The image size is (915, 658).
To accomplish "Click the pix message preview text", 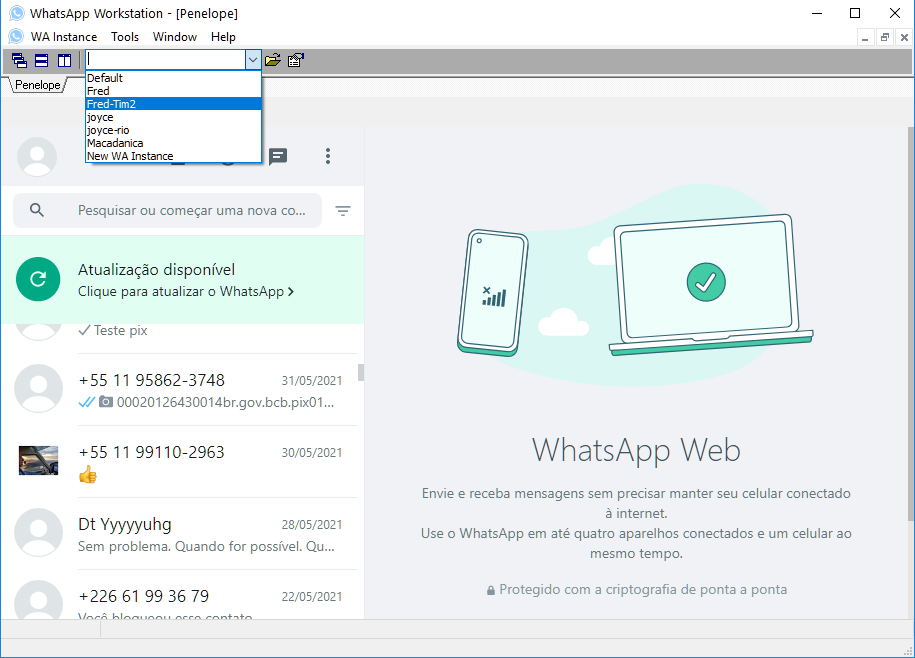I will click(225, 402).
